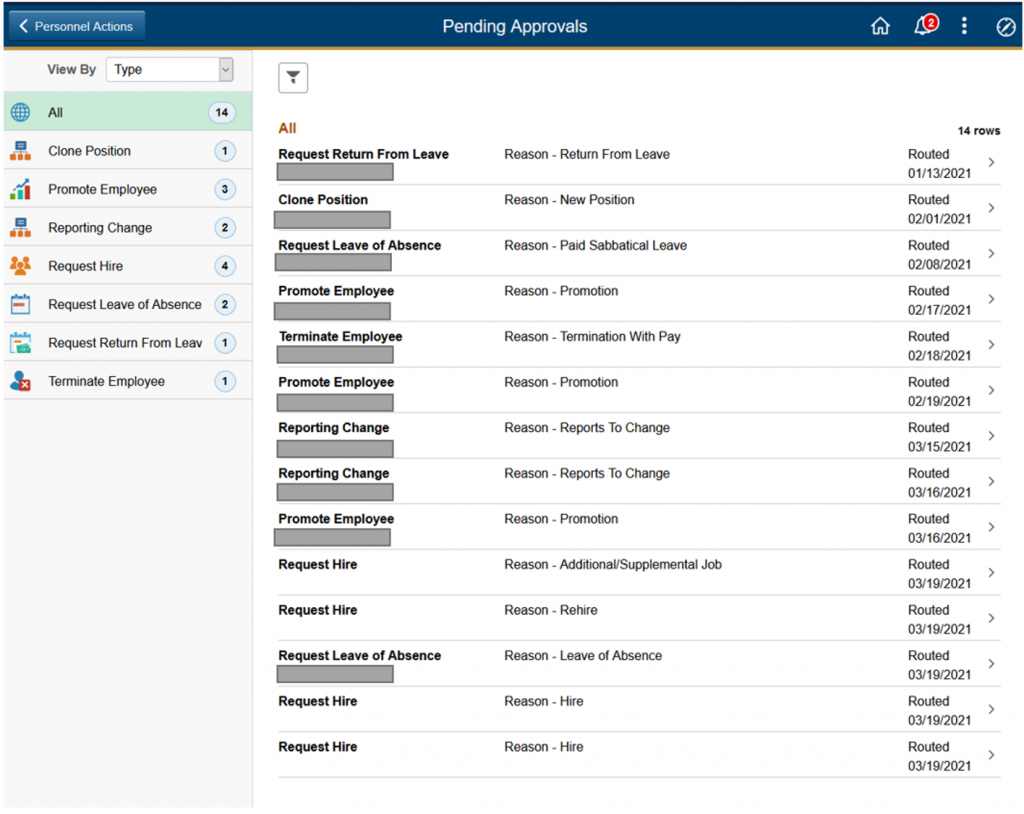Click the Pending Approvals page title

click(515, 26)
